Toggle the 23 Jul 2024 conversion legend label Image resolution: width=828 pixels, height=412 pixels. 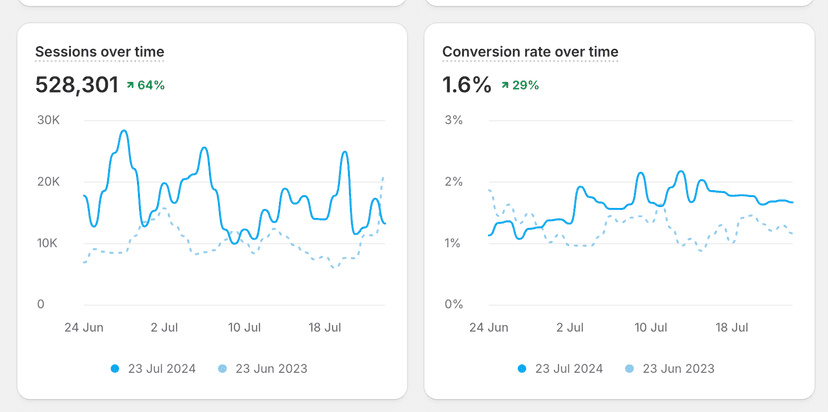point(571,369)
